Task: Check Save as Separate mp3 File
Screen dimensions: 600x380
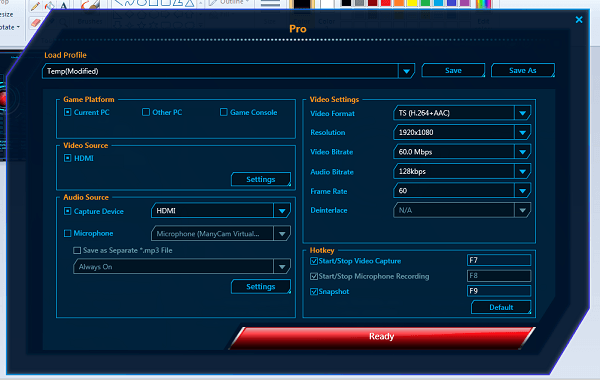Action: click(x=77, y=250)
